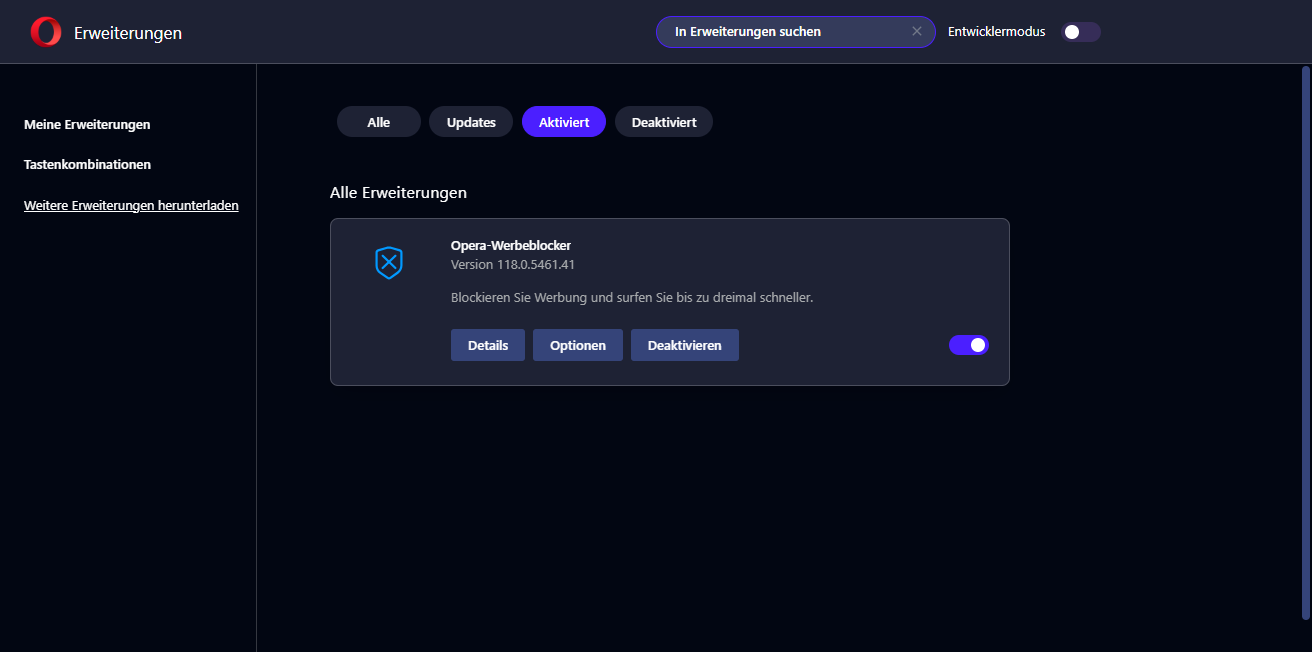
Task: Click the Opera logo icon
Action: tap(46, 33)
